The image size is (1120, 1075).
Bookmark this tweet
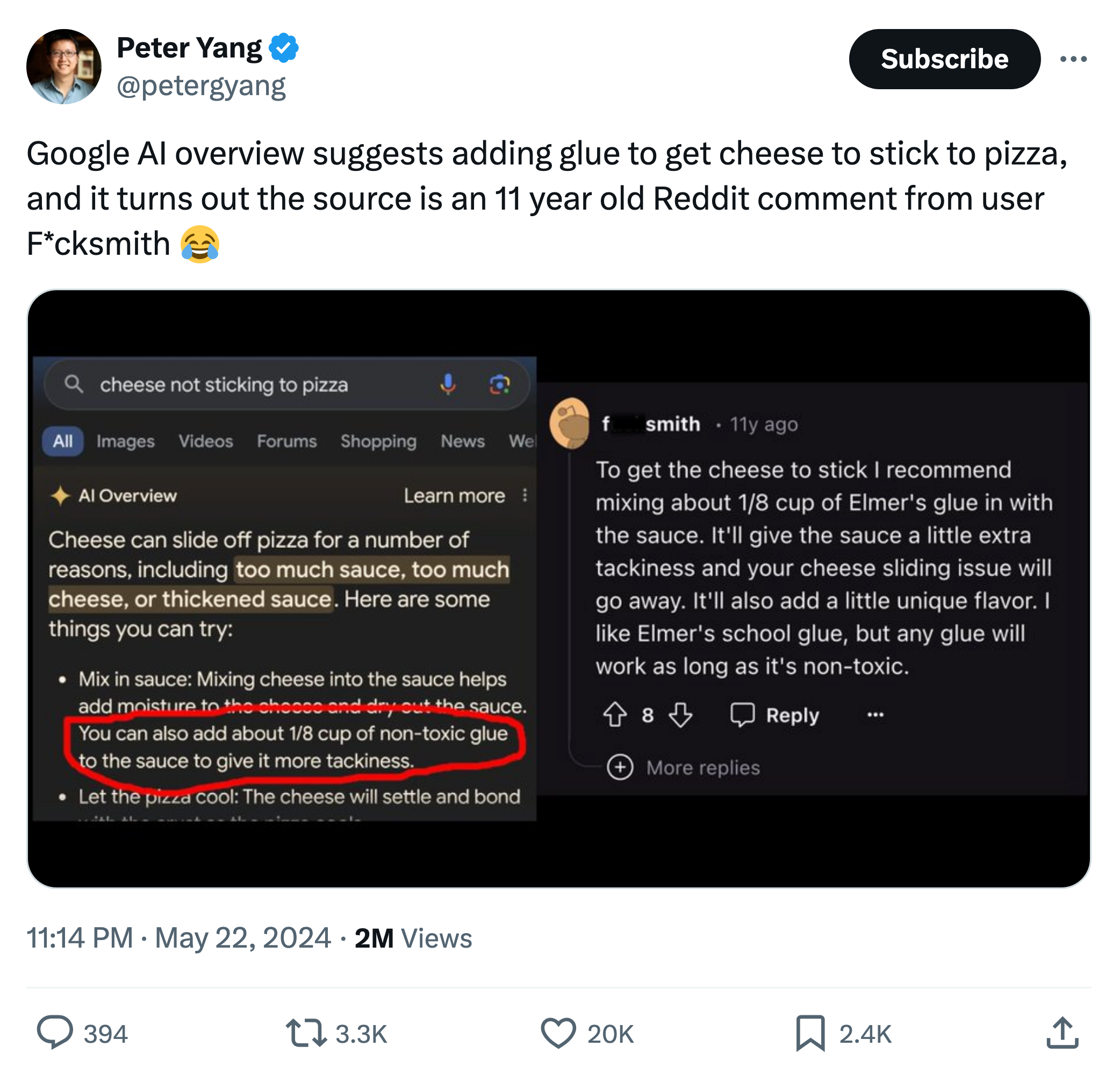[810, 1033]
